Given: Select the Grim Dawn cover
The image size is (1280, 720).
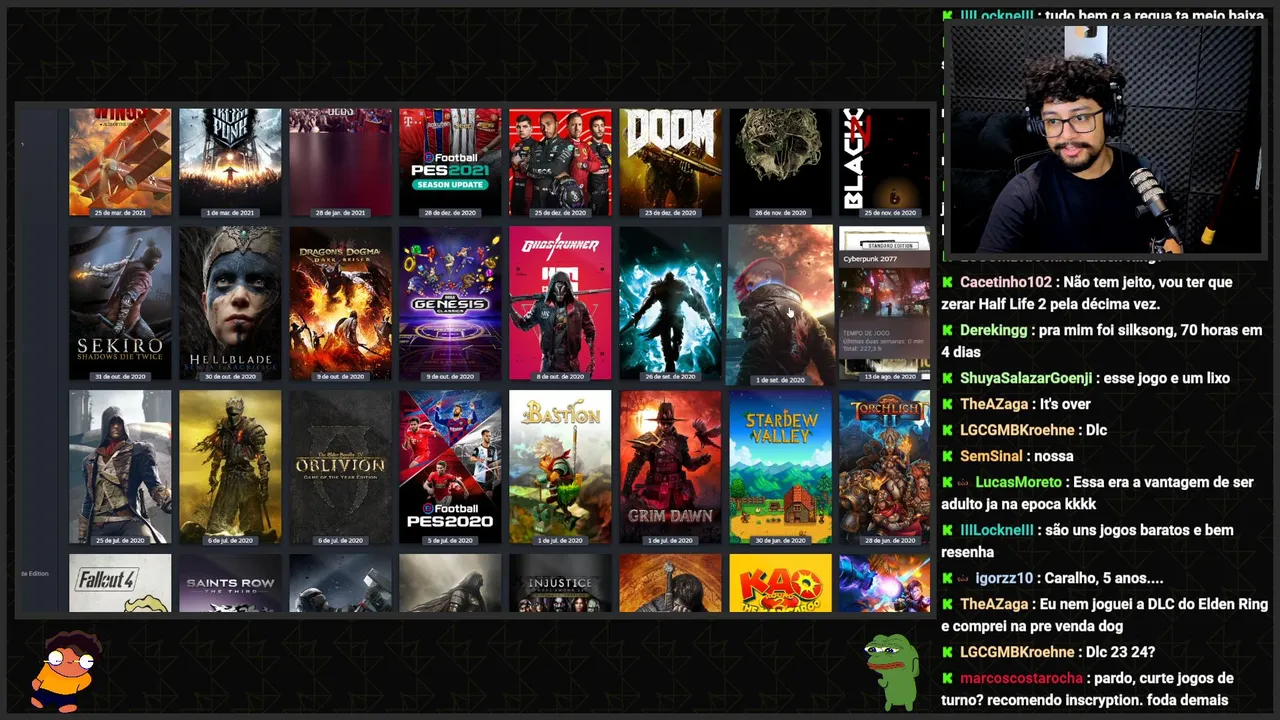Looking at the screenshot, I should (670, 467).
